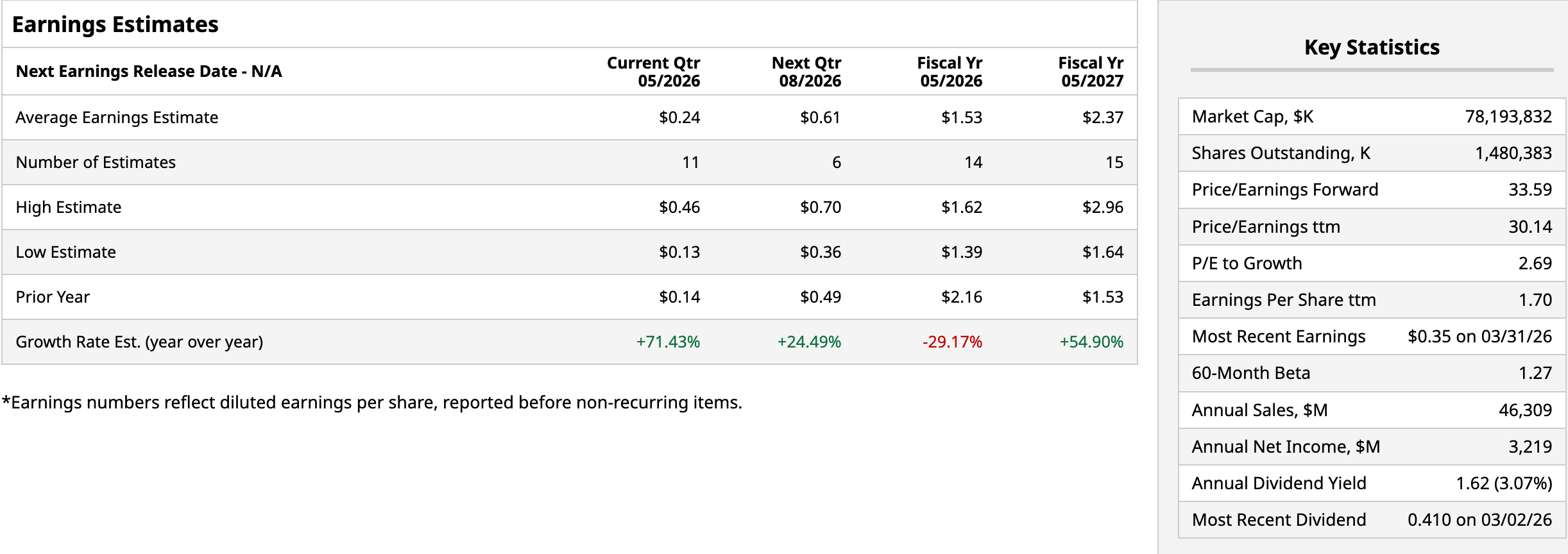Screen dimensions: 1568x554
Task: Select the Current Qtr 05/2026 column header
Action: (x=653, y=72)
